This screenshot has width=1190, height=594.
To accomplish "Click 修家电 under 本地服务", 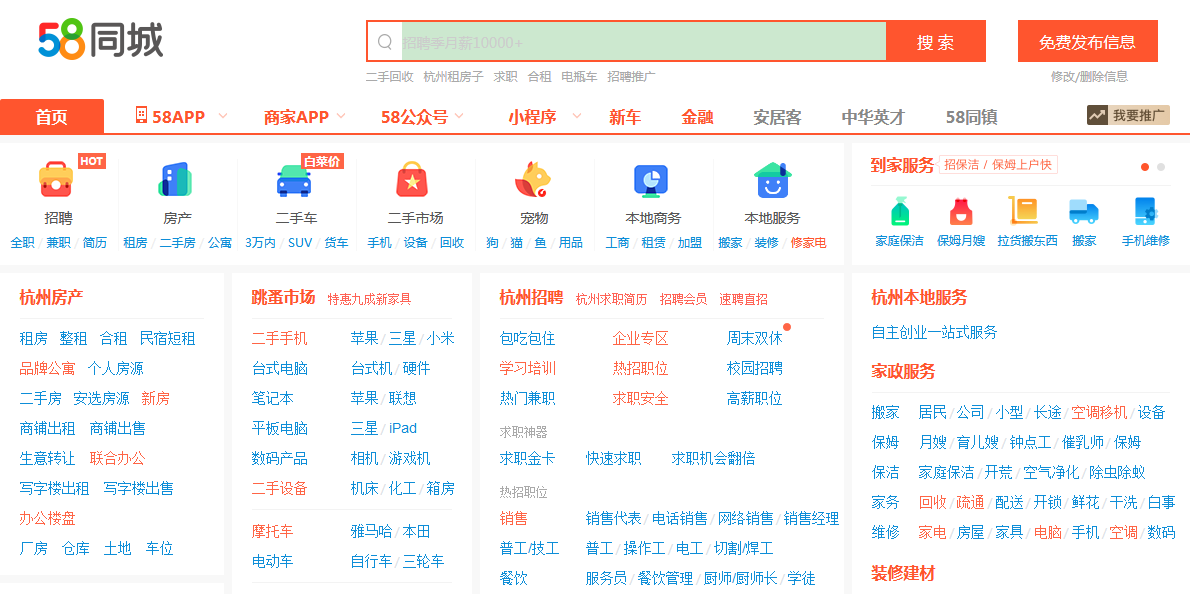I will [x=808, y=243].
